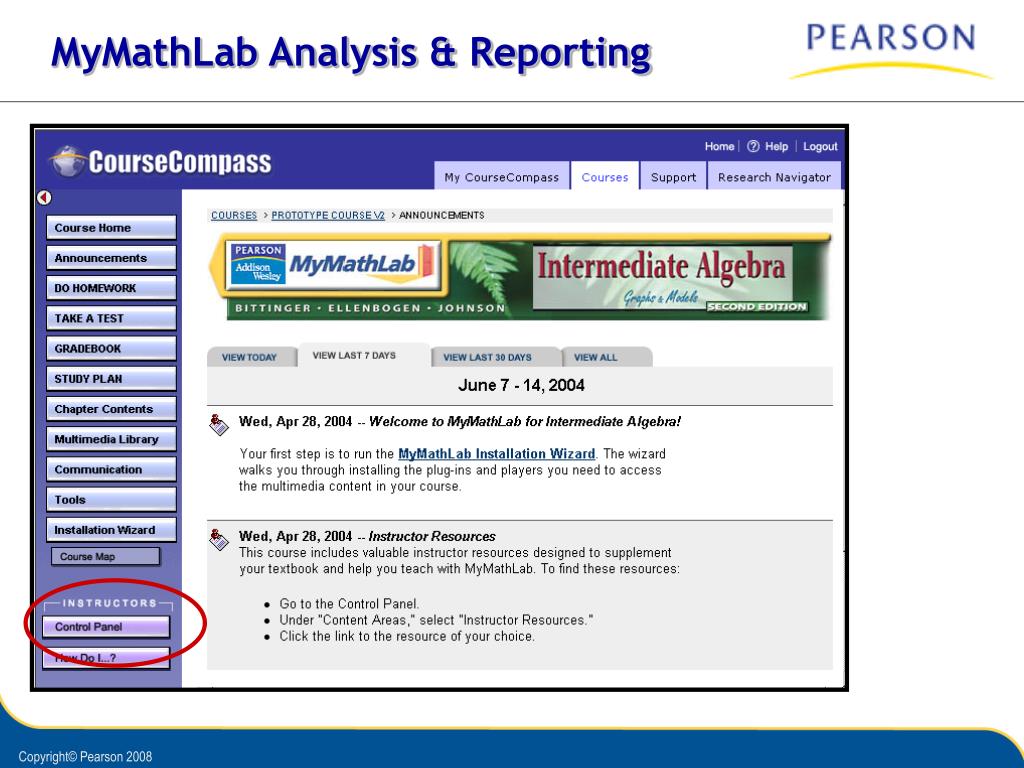This screenshot has width=1024, height=768.
Task: Open the Tools section
Action: coord(111,500)
